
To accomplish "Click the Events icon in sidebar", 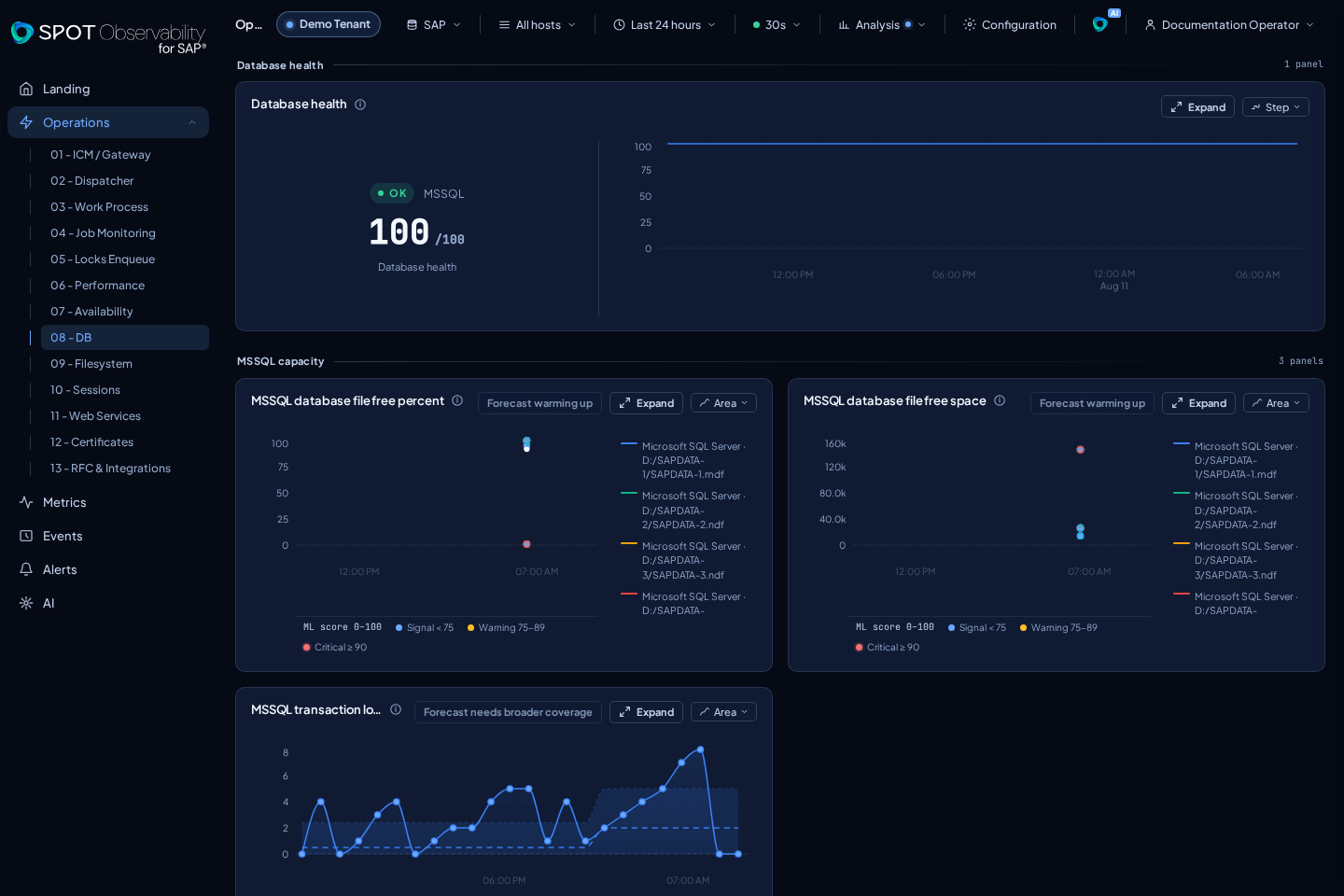I will pyautogui.click(x=26, y=536).
